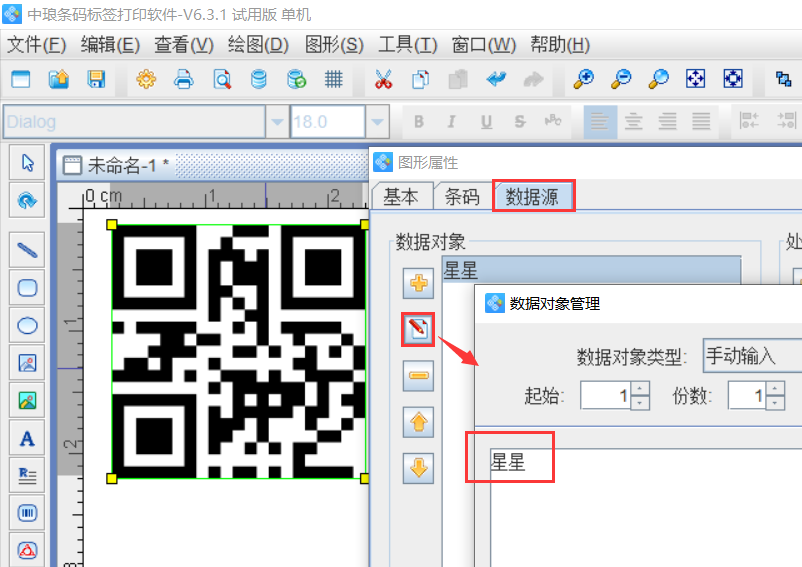Add data object with plus button
The width and height of the screenshot is (802, 567).
[x=418, y=283]
